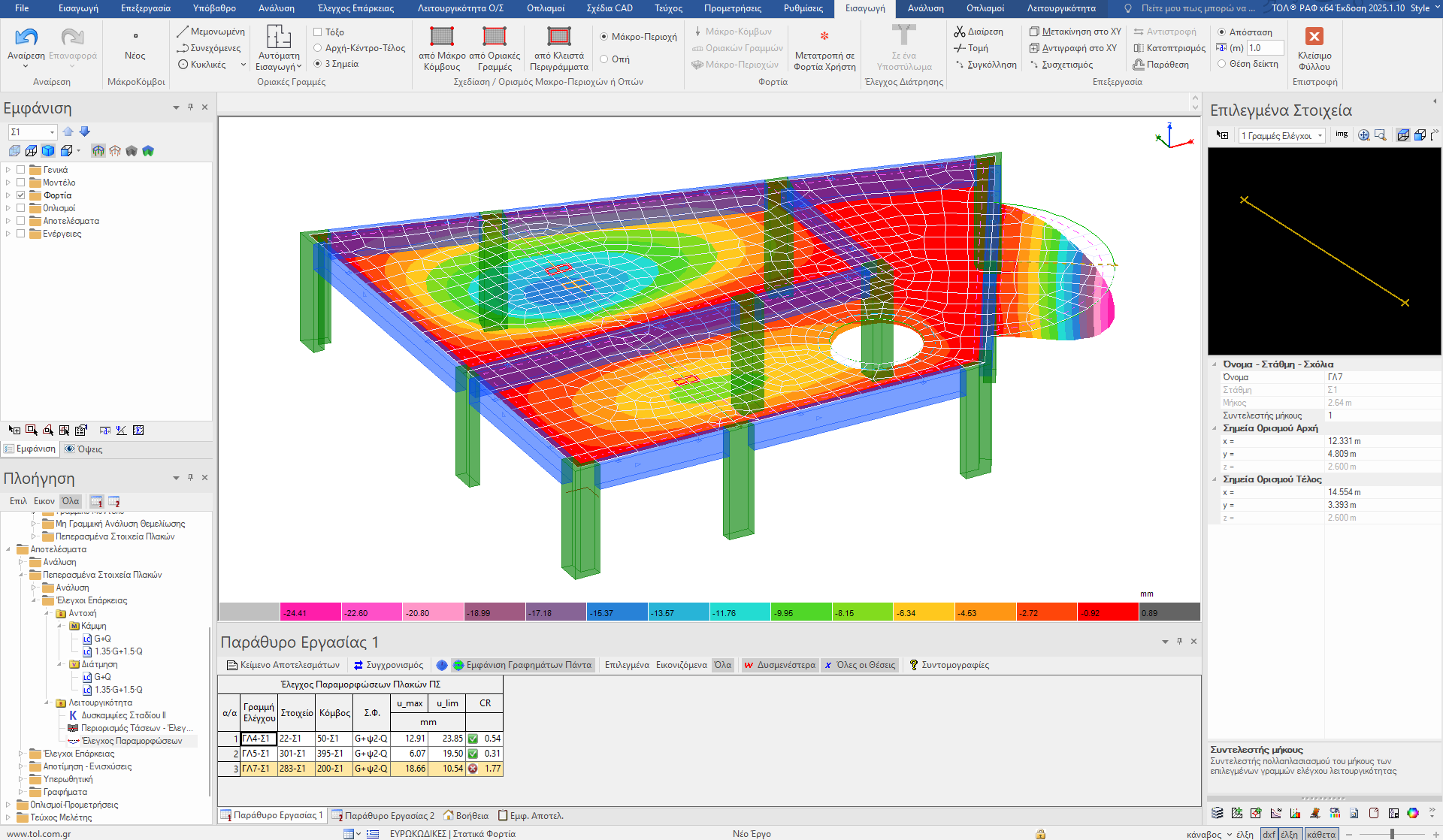Enable the Τόξο checkbox
Viewport: 1443px width, 840px height.
(318, 32)
